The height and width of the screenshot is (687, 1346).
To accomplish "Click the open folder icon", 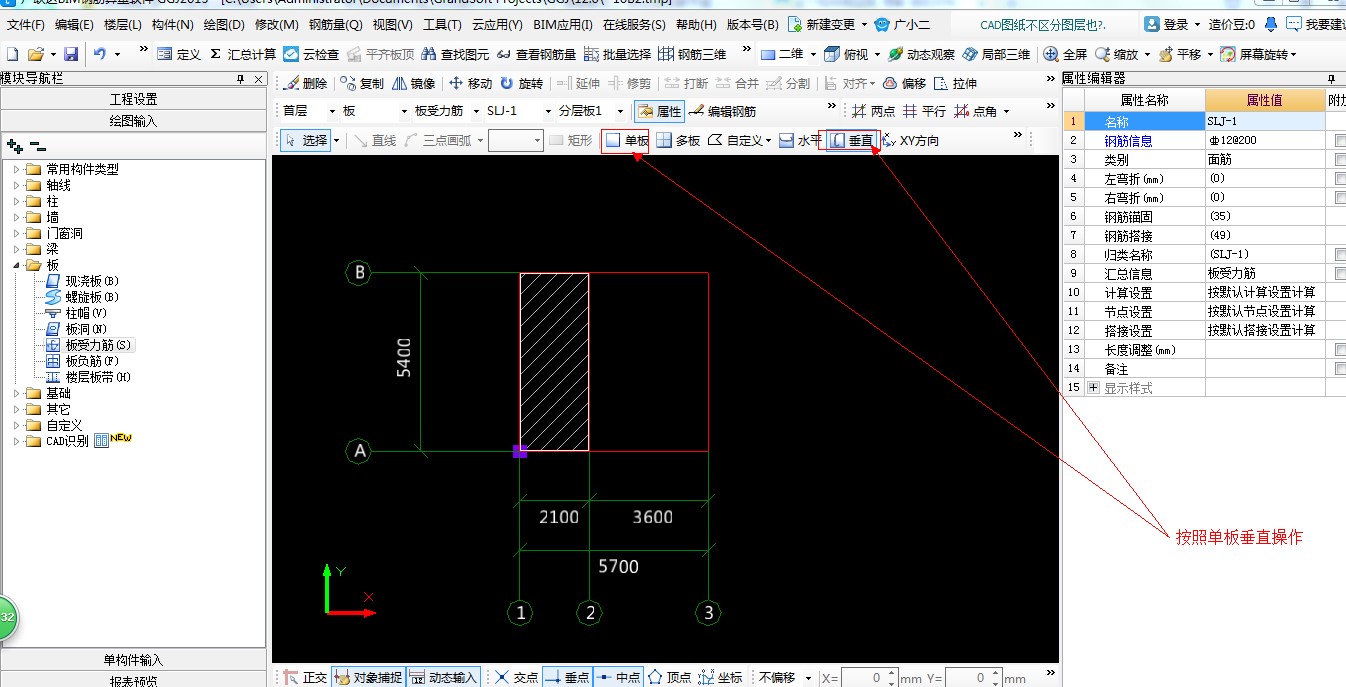I will pyautogui.click(x=36, y=54).
